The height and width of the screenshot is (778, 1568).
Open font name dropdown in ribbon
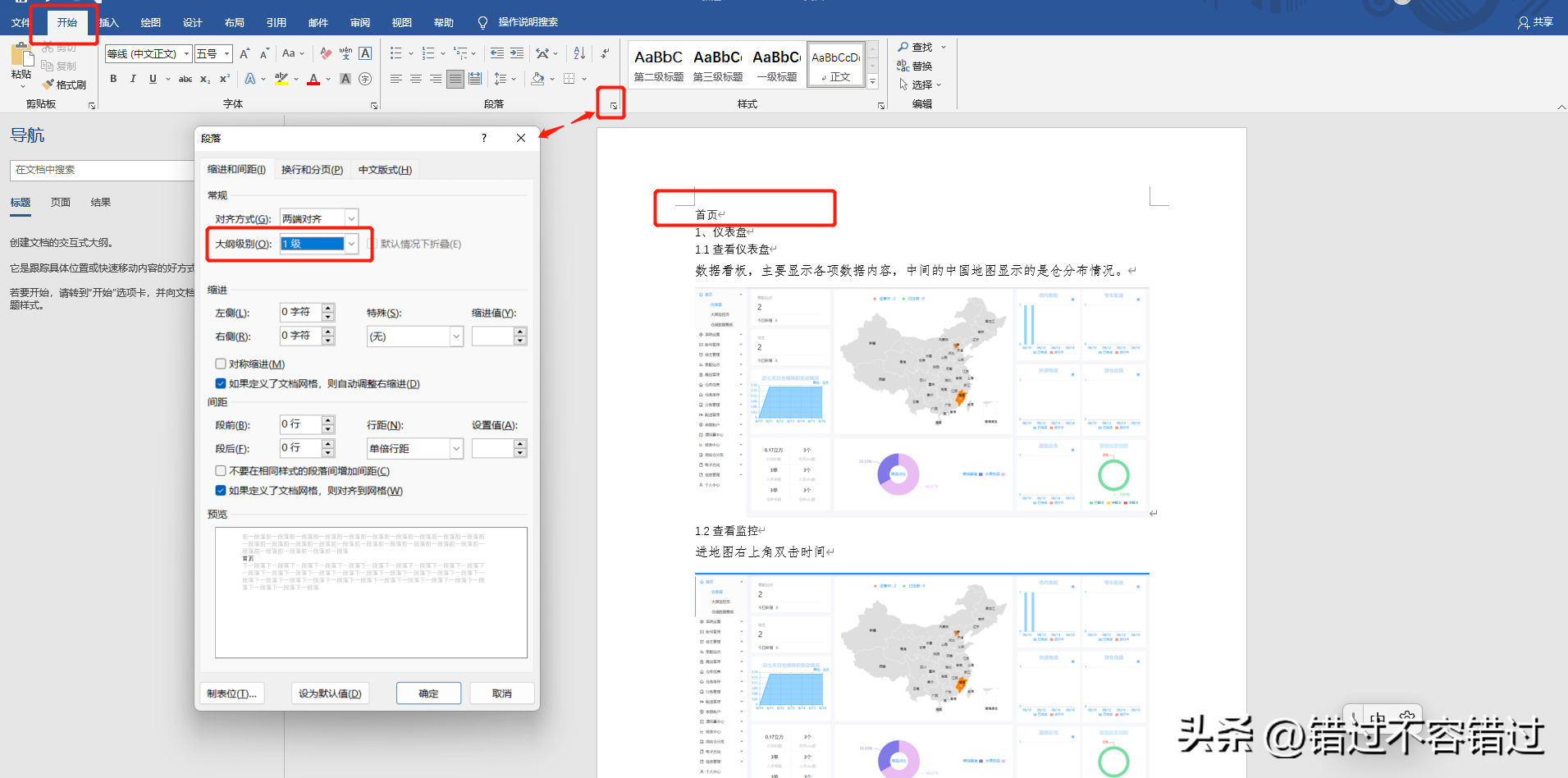coord(187,53)
